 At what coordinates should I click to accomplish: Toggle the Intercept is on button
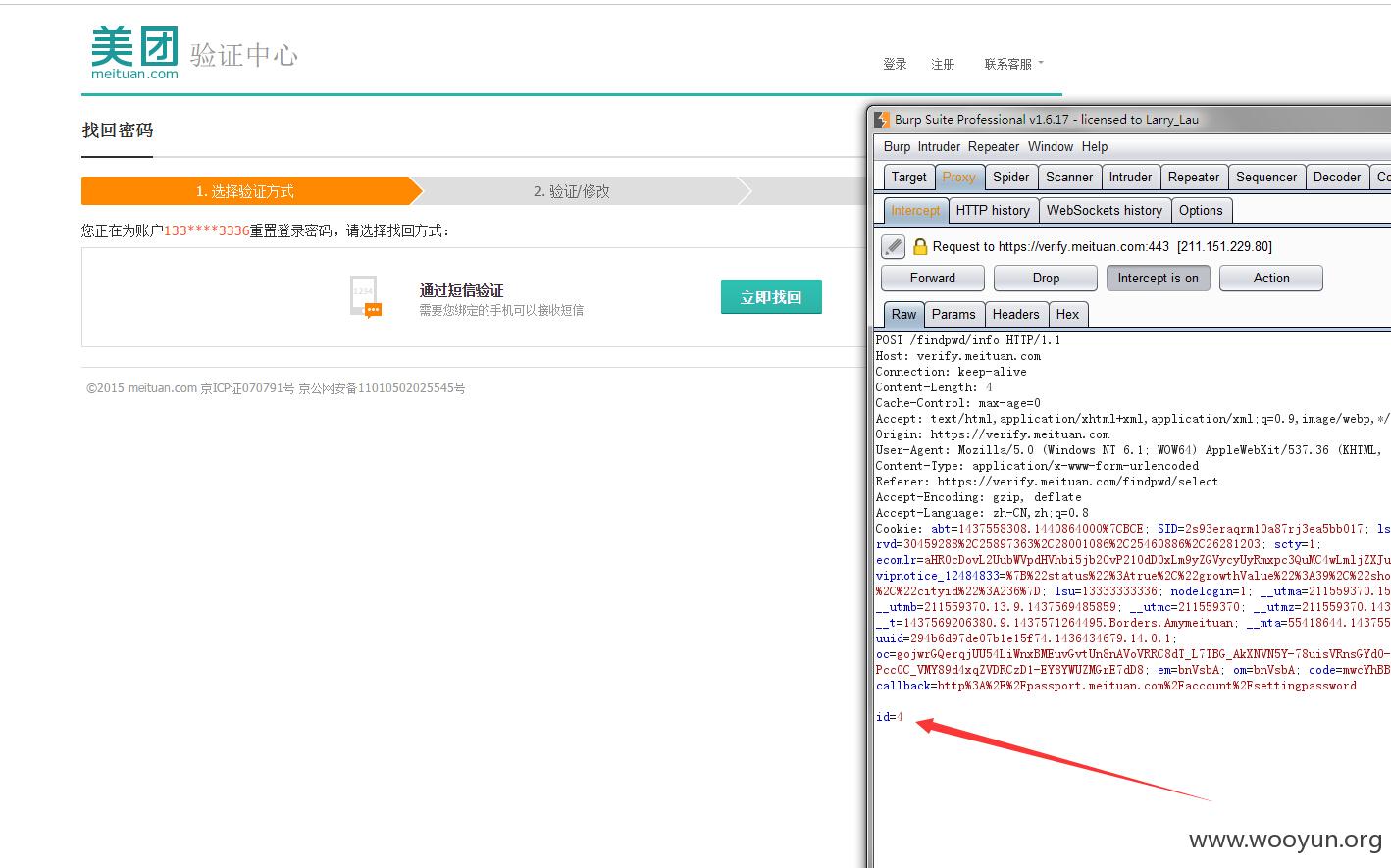tap(1158, 279)
